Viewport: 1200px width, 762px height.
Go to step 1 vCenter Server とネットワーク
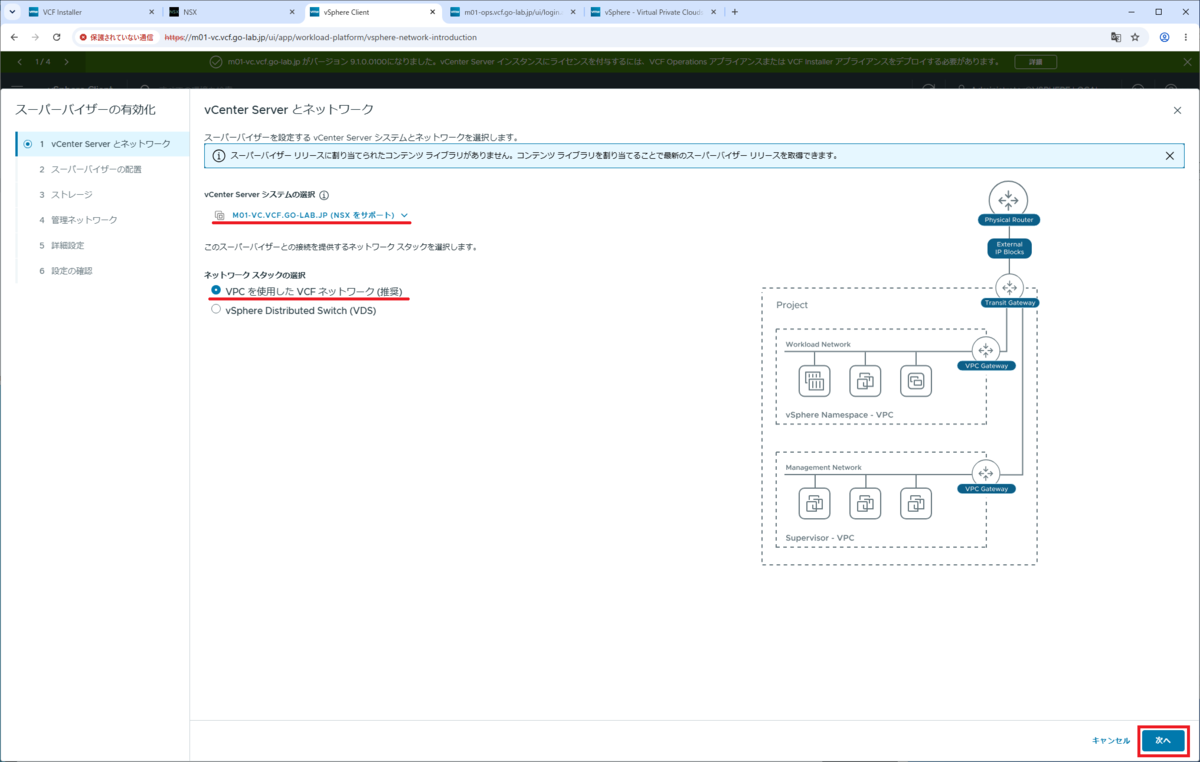(x=102, y=144)
